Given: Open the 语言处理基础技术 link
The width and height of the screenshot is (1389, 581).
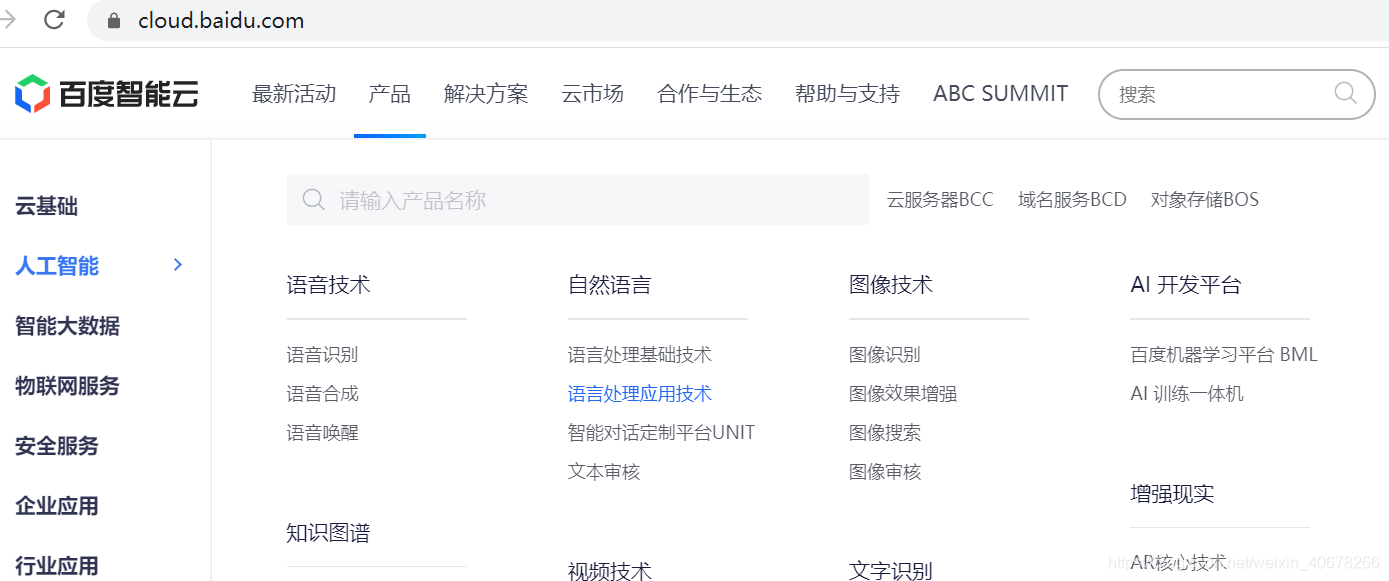Looking at the screenshot, I should (x=640, y=355).
